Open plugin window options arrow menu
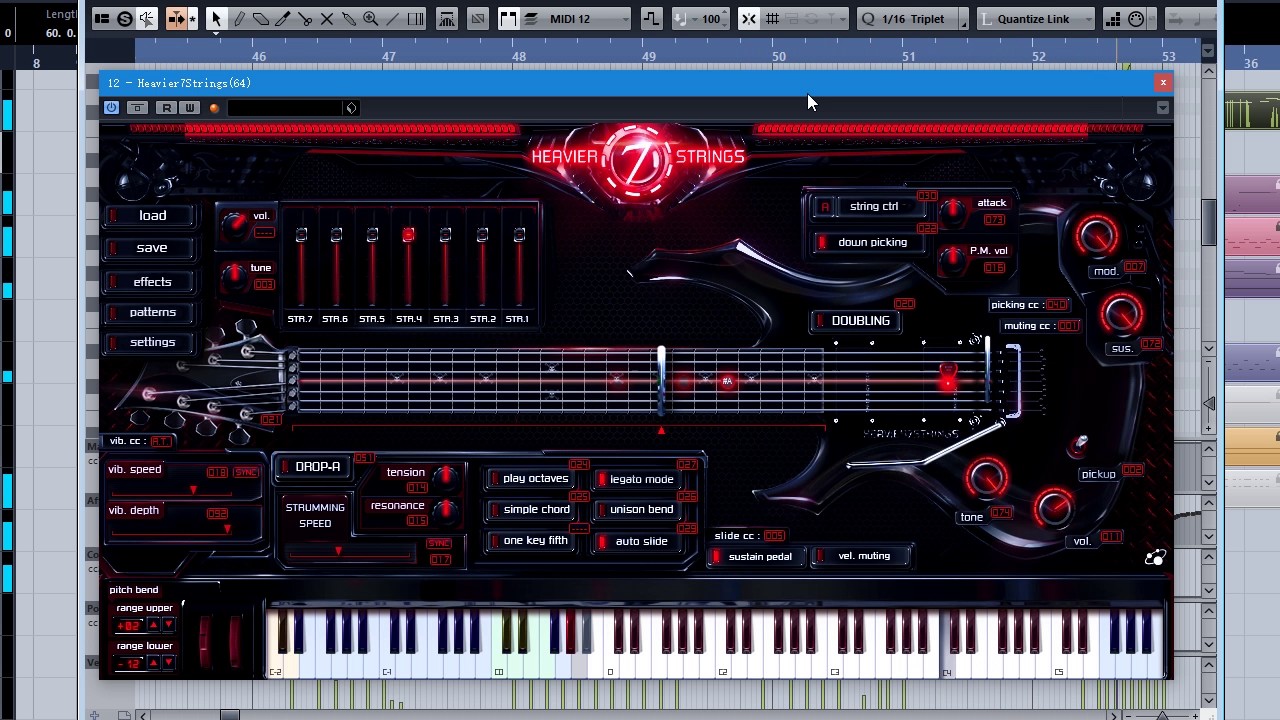 pyautogui.click(x=1162, y=108)
